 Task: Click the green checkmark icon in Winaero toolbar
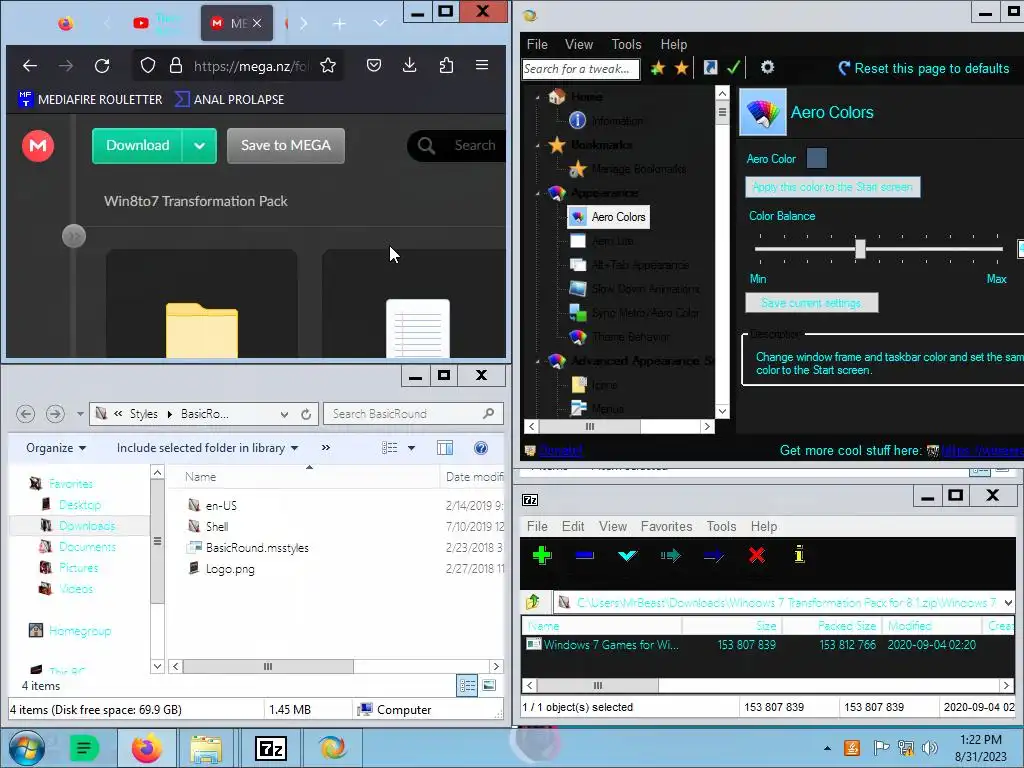[x=733, y=67]
